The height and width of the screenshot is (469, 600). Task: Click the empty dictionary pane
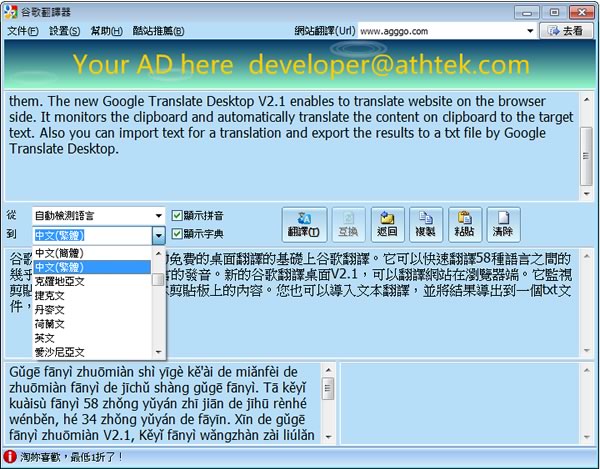point(460,404)
